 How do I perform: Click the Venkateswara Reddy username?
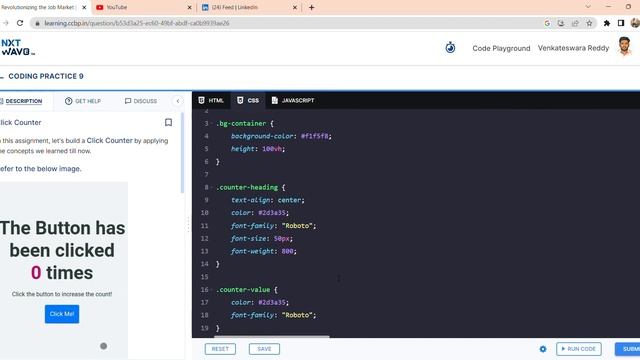(573, 48)
